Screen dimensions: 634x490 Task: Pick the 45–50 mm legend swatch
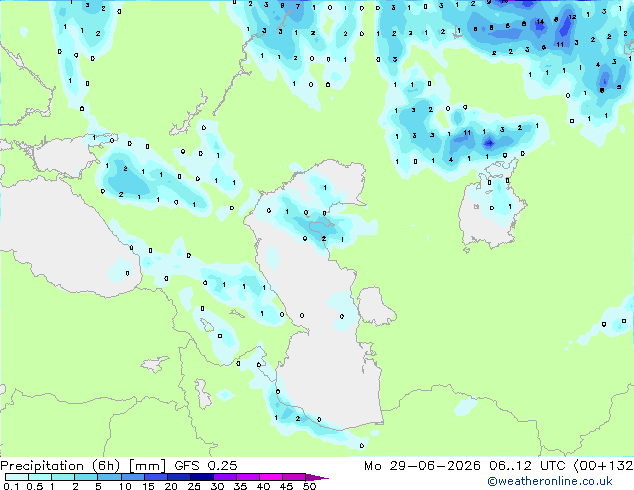294,477
